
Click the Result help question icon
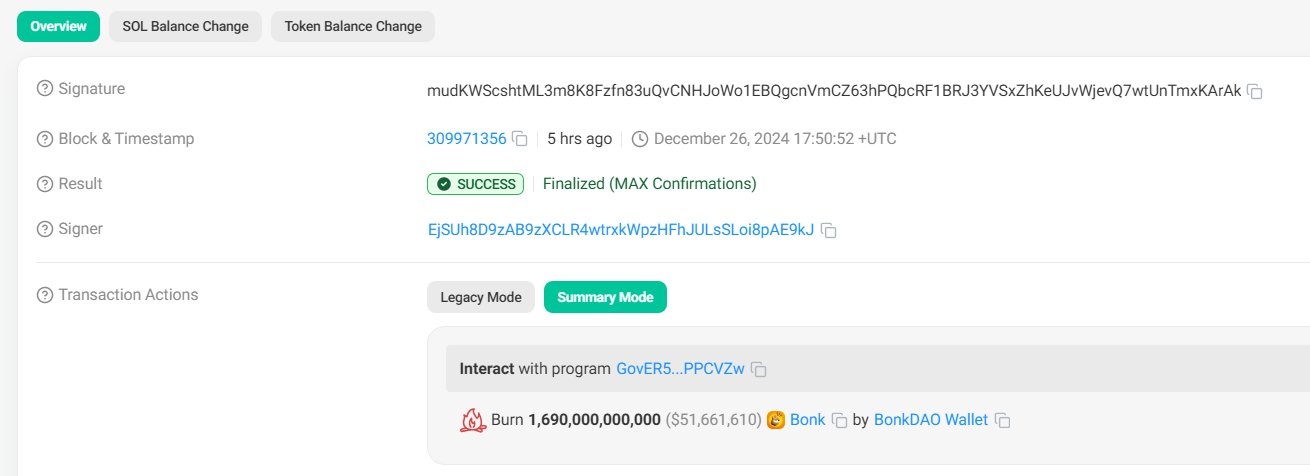(44, 184)
